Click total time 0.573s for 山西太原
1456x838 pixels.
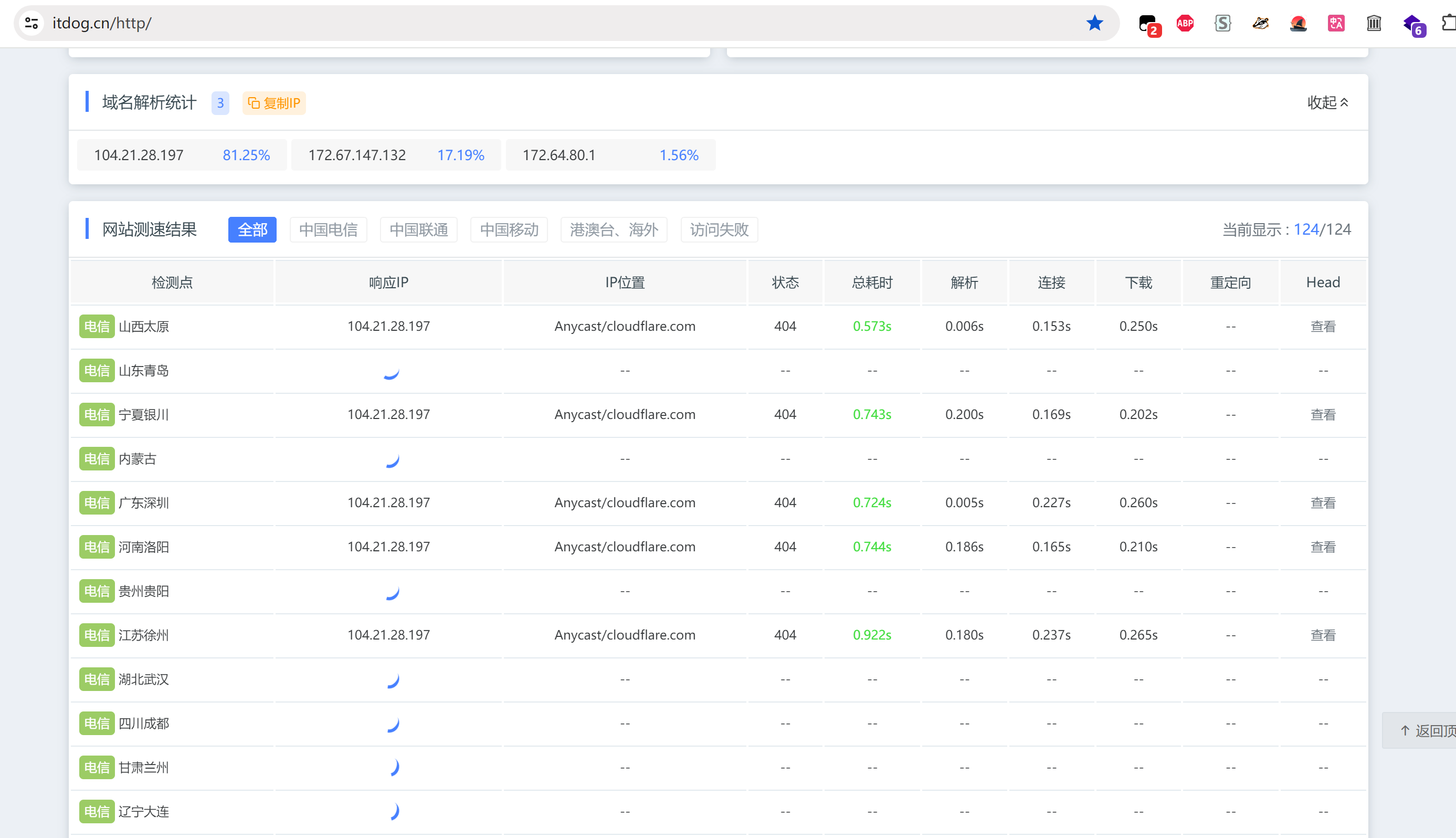(x=872, y=327)
